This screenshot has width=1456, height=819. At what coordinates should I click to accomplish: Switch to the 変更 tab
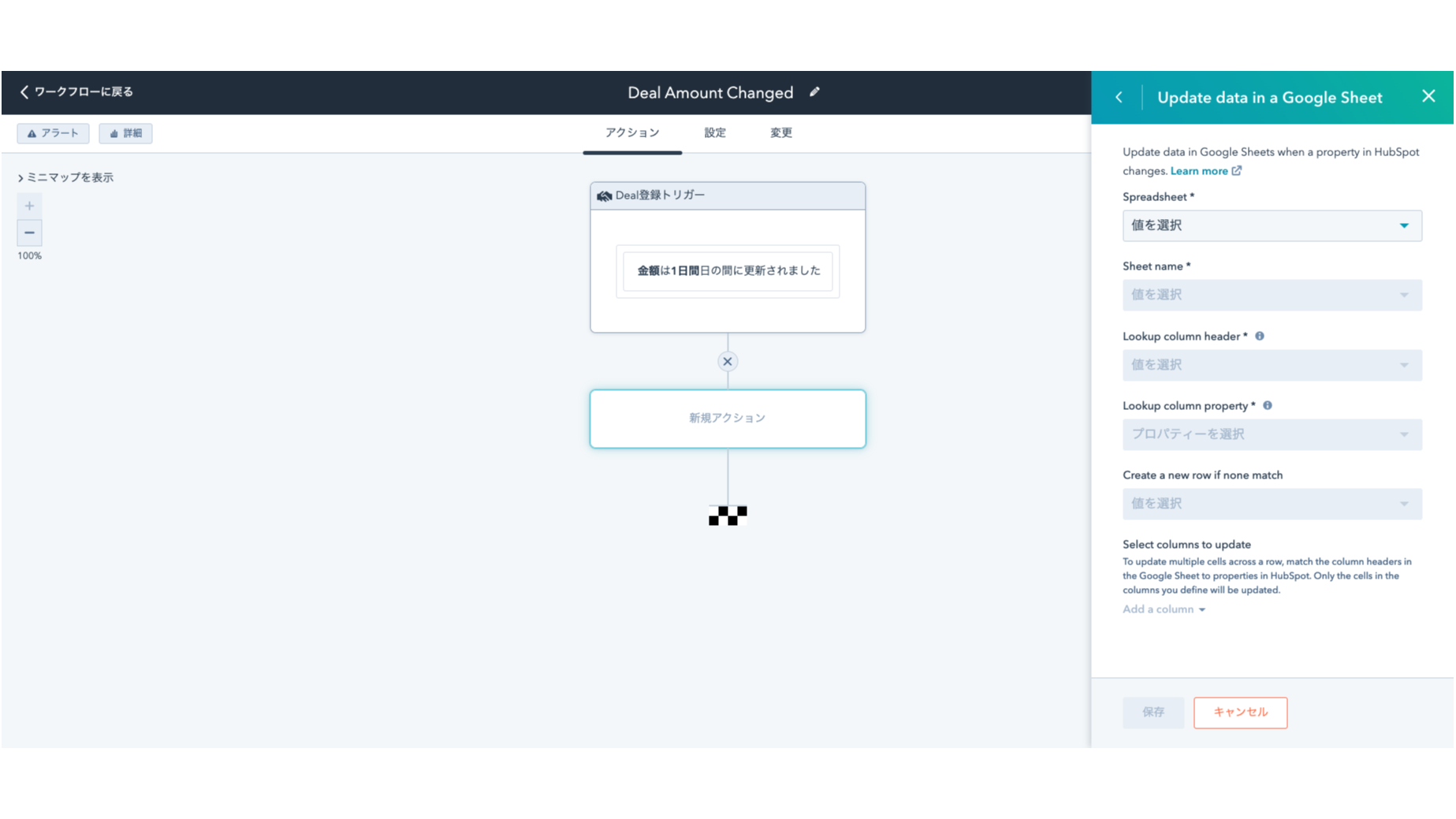[781, 132]
